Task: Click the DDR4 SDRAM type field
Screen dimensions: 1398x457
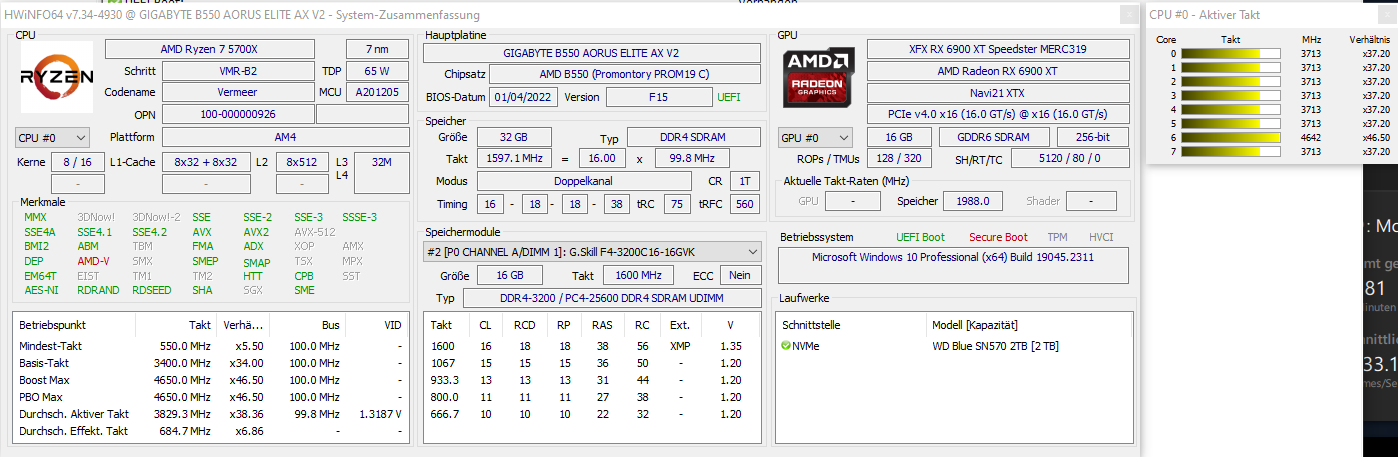Action: [x=692, y=137]
